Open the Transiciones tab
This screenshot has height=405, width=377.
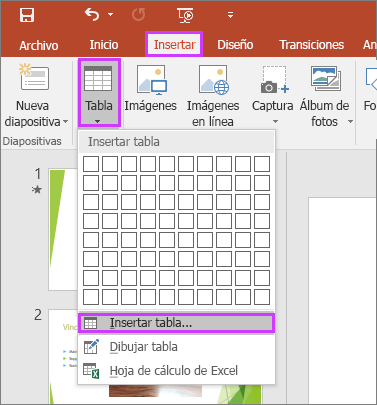(312, 45)
